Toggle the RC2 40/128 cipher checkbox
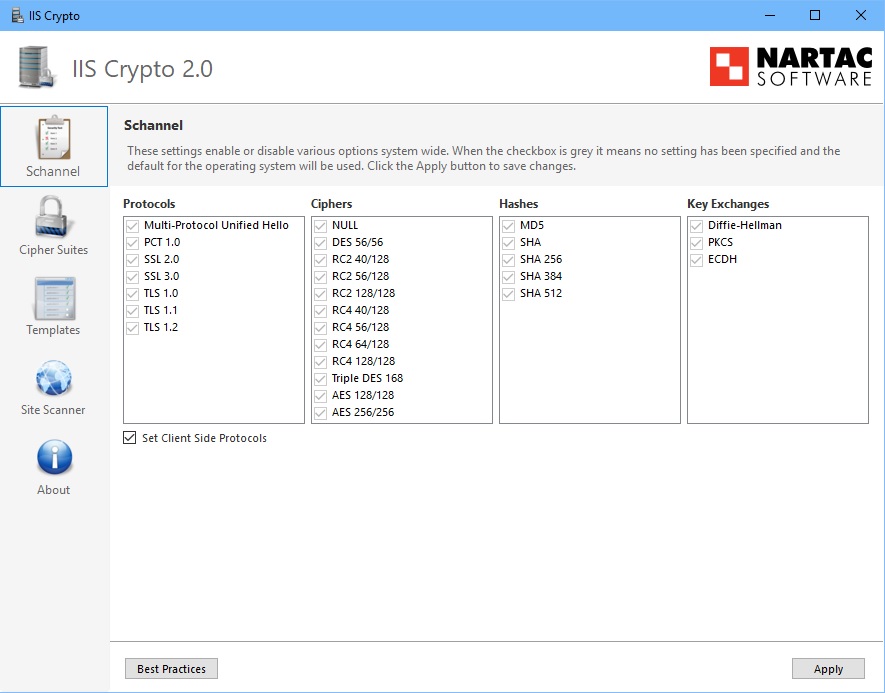The image size is (885, 693). 321,260
